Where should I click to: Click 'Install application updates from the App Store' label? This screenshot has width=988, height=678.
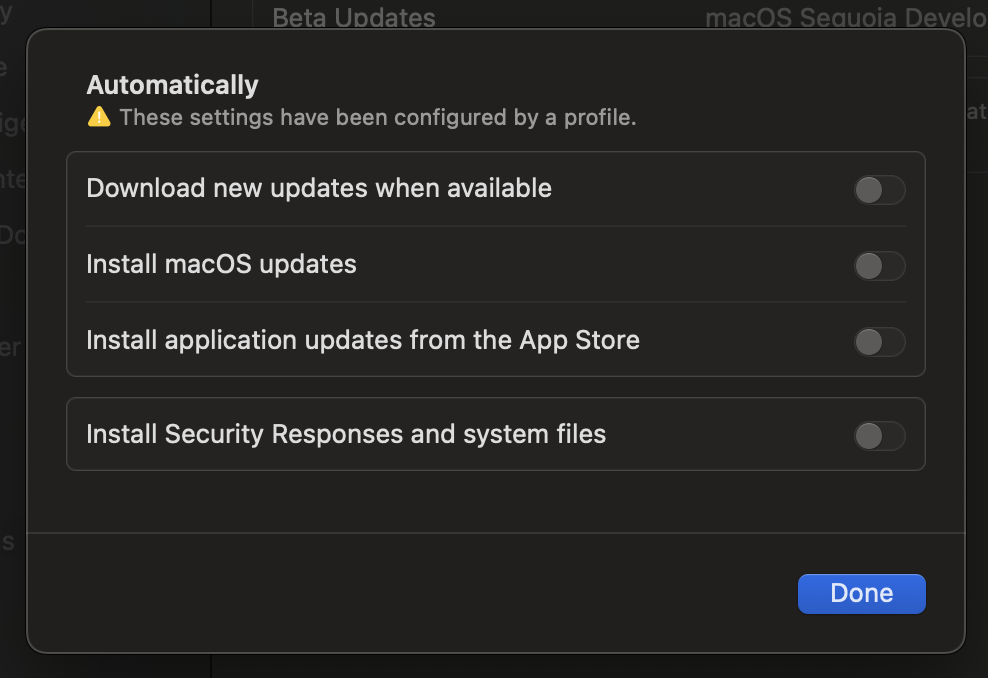363,341
